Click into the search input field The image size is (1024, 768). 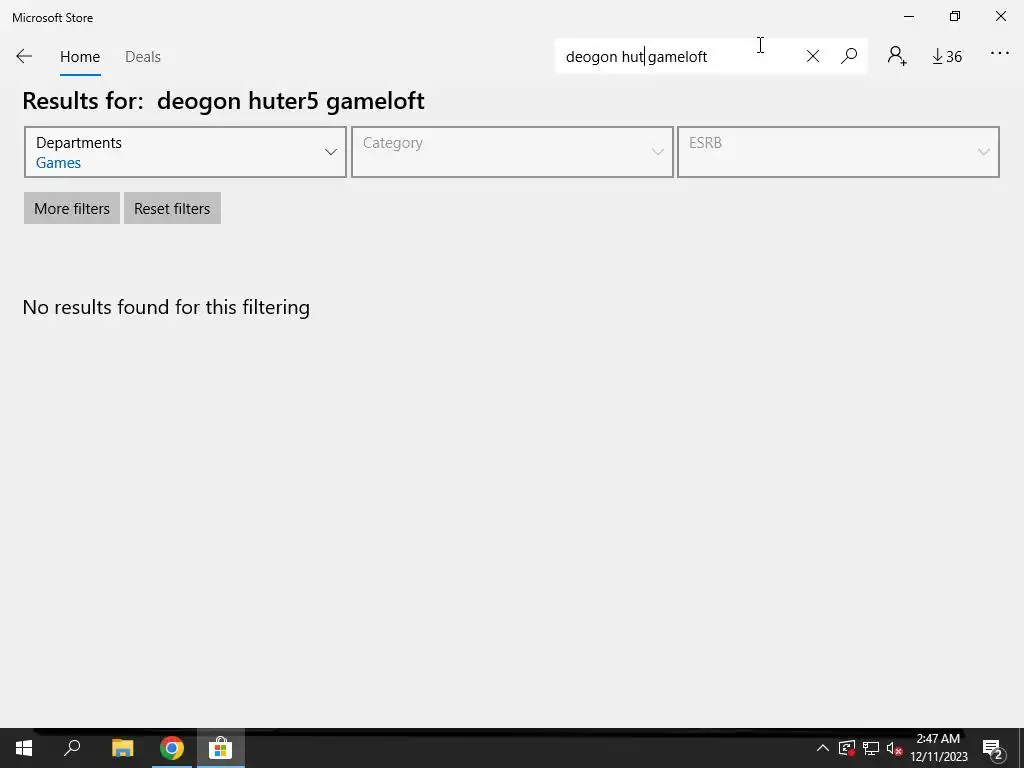click(679, 57)
